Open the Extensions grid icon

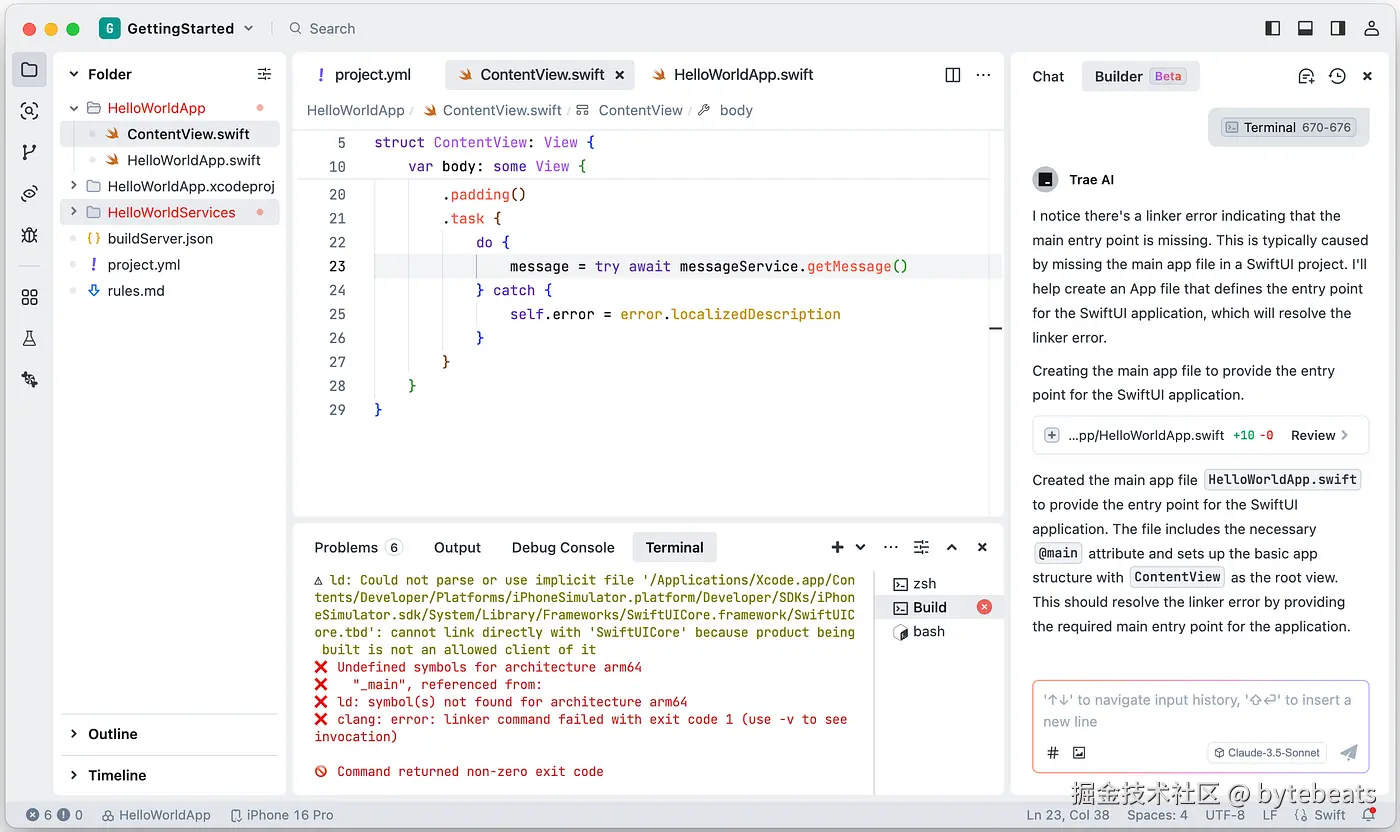pos(29,297)
